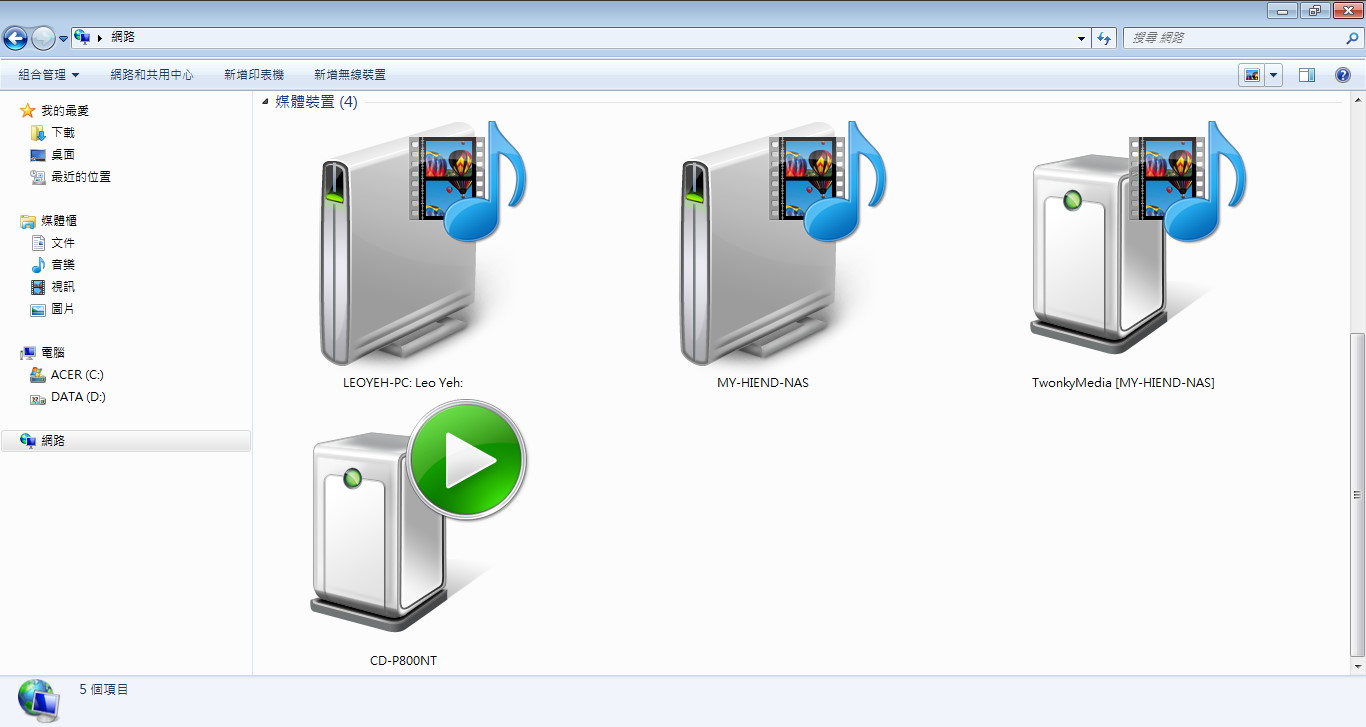Click the Forward navigation arrow
This screenshot has width=1366, height=727.
coord(43,38)
